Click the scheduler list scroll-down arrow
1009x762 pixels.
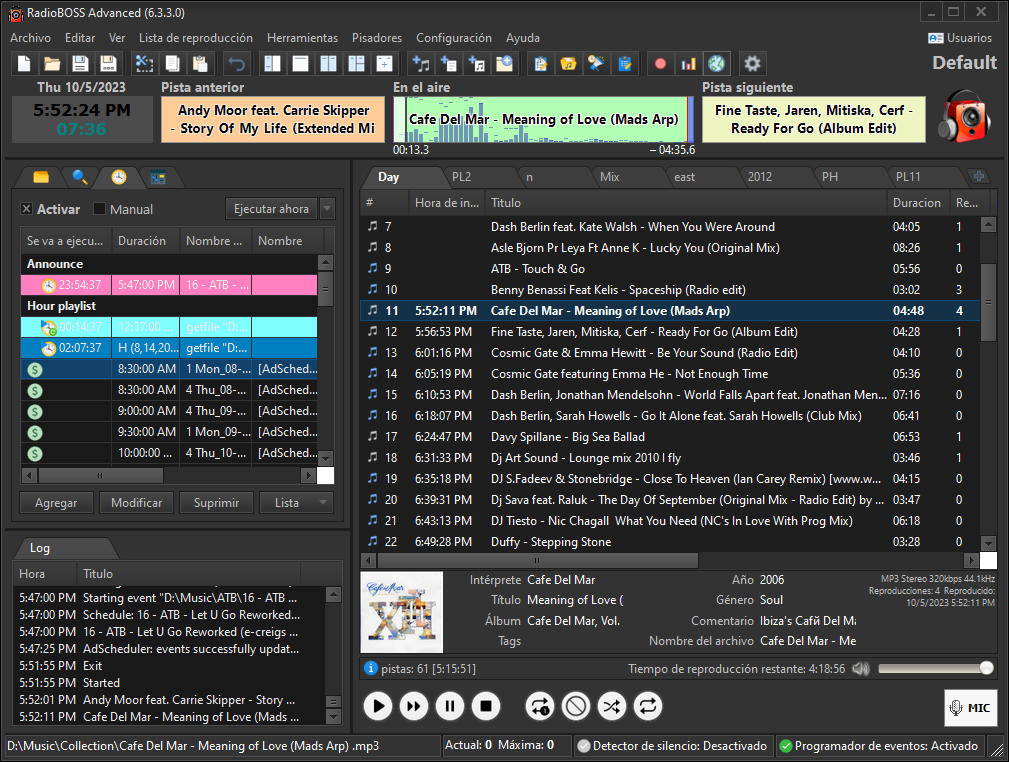(326, 458)
